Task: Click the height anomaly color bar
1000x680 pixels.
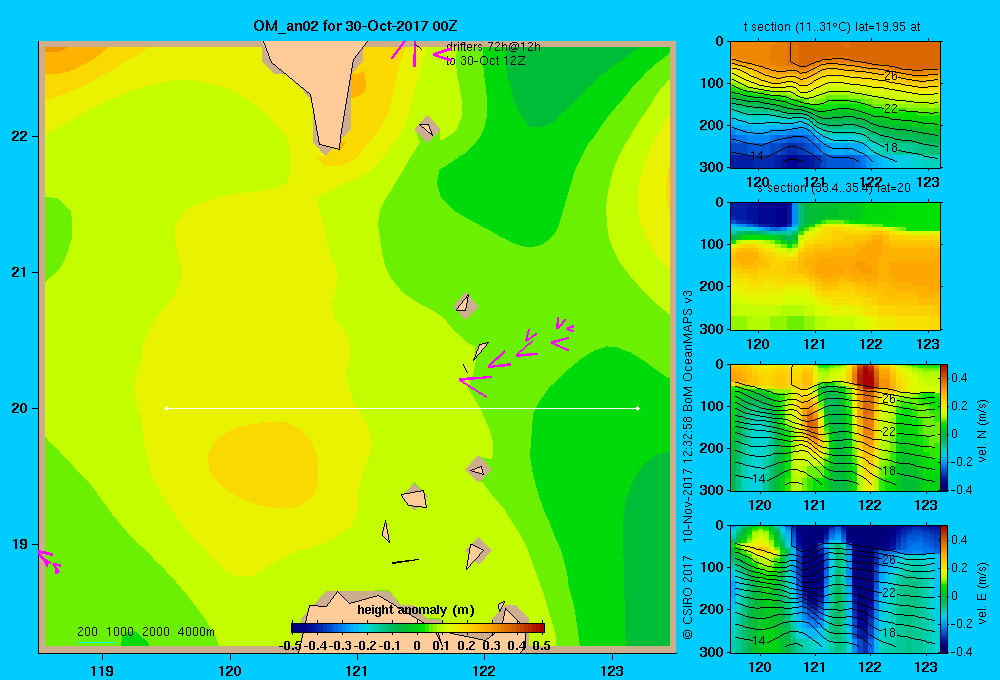Action: (x=418, y=628)
